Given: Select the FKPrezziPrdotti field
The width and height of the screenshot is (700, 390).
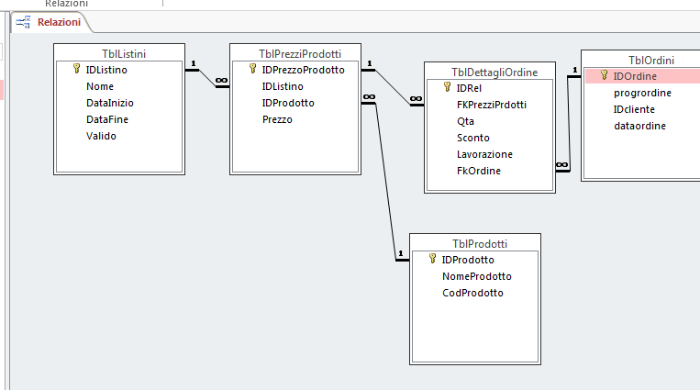Looking at the screenshot, I should tap(492, 105).
